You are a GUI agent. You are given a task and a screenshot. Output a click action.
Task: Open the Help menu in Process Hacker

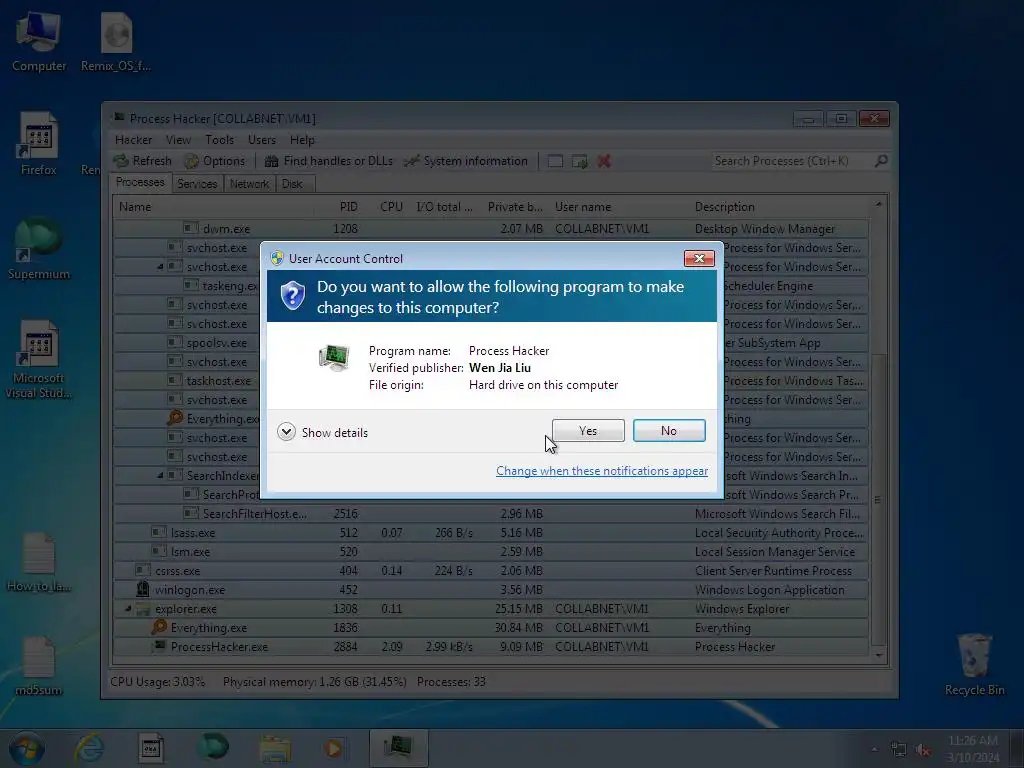click(x=302, y=140)
